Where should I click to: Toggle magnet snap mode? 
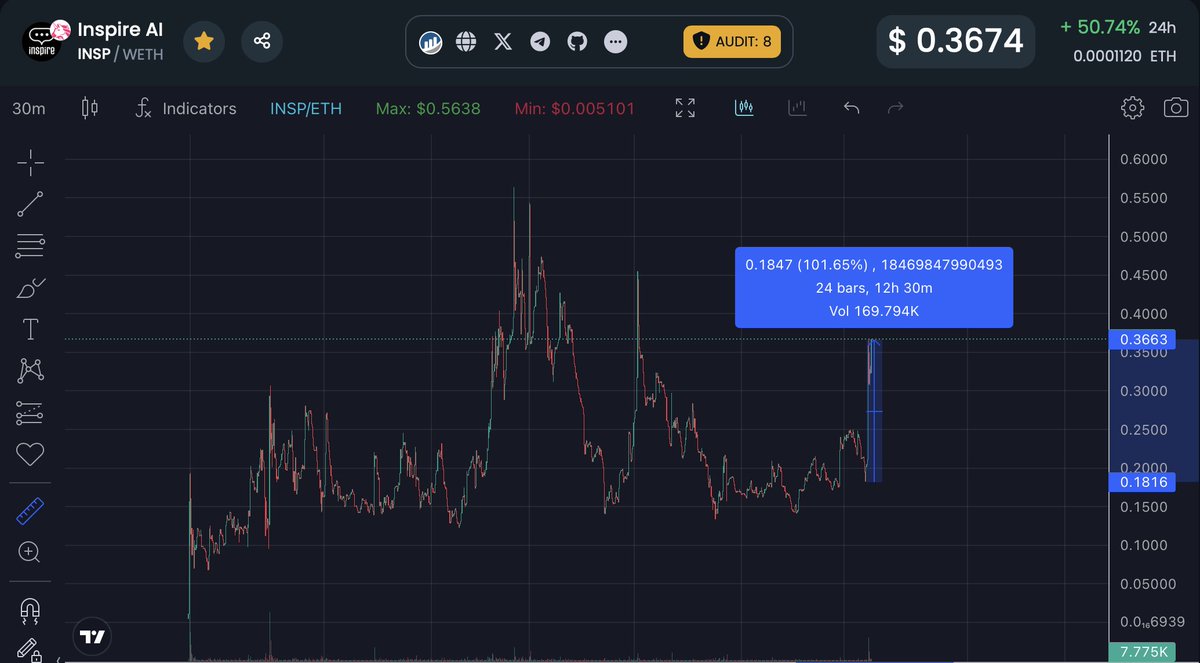(30, 609)
